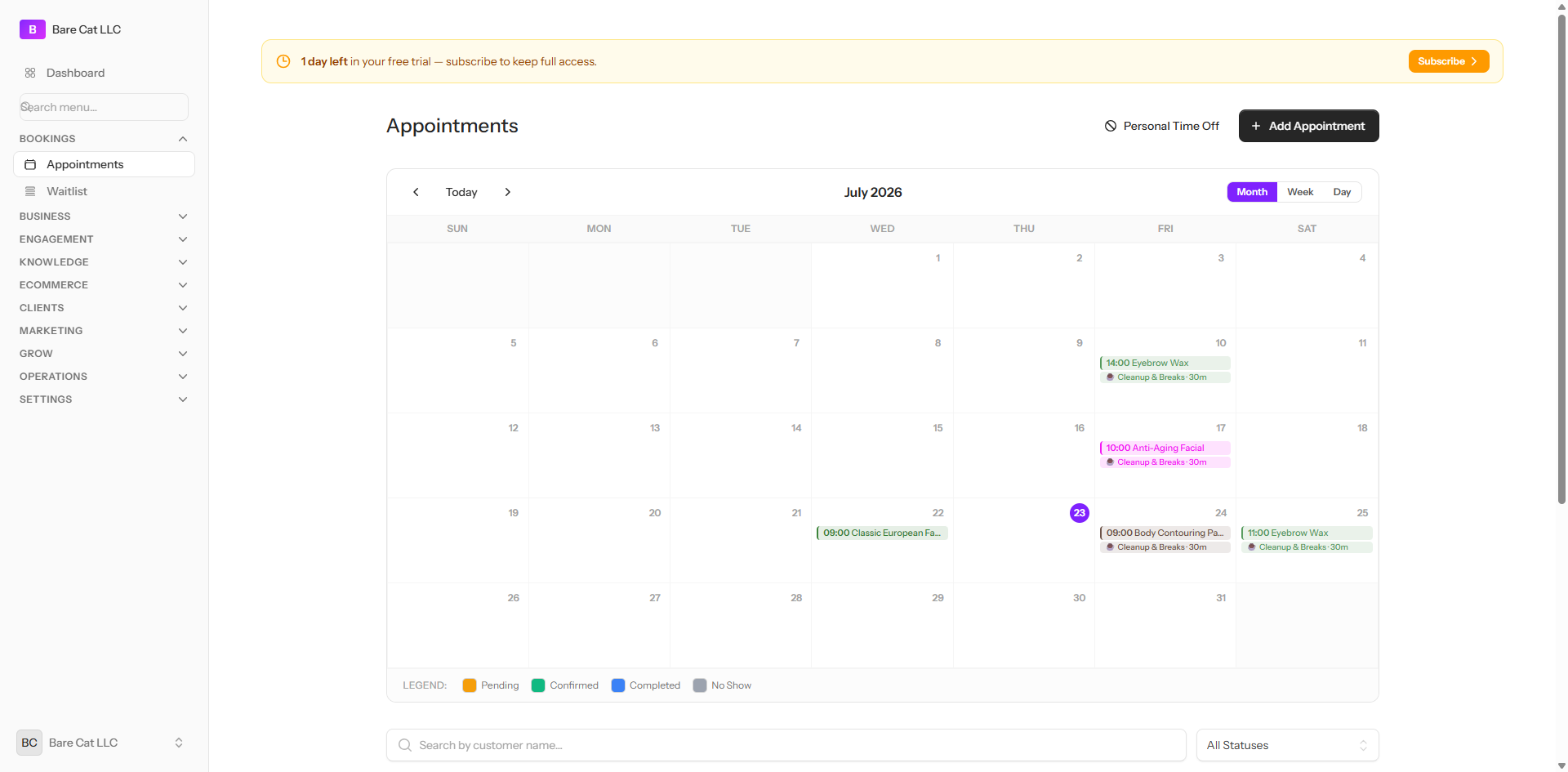
Task: Switch calendar to Day view
Action: click(x=1342, y=192)
